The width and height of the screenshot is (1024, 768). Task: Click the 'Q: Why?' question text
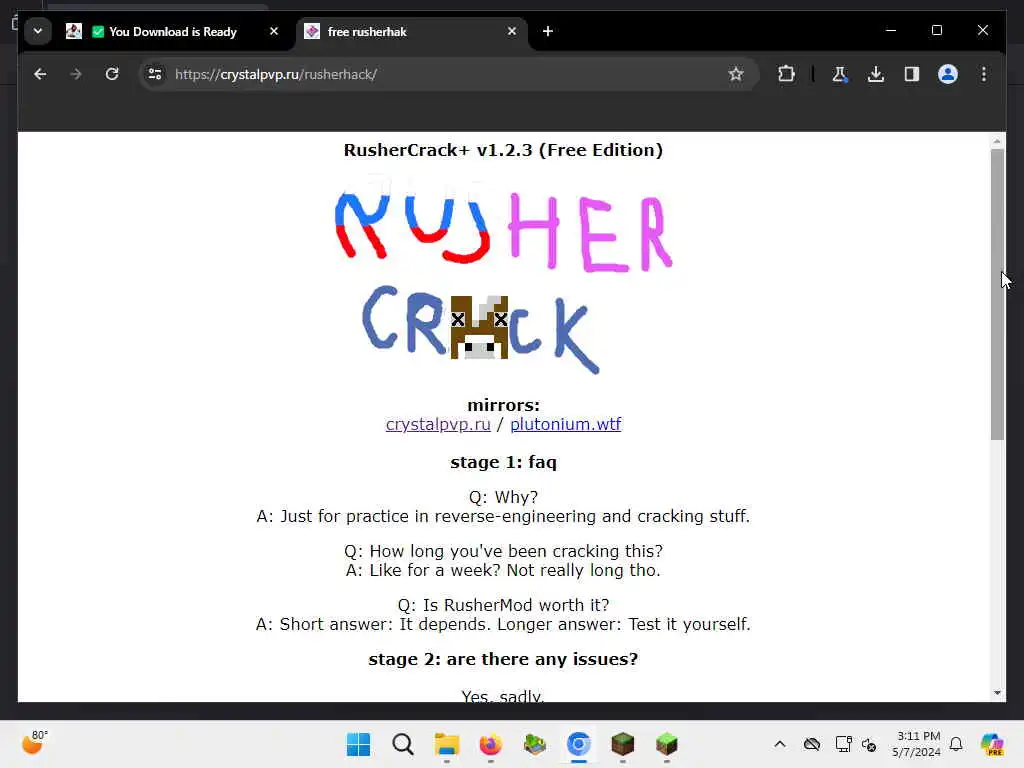click(x=504, y=498)
